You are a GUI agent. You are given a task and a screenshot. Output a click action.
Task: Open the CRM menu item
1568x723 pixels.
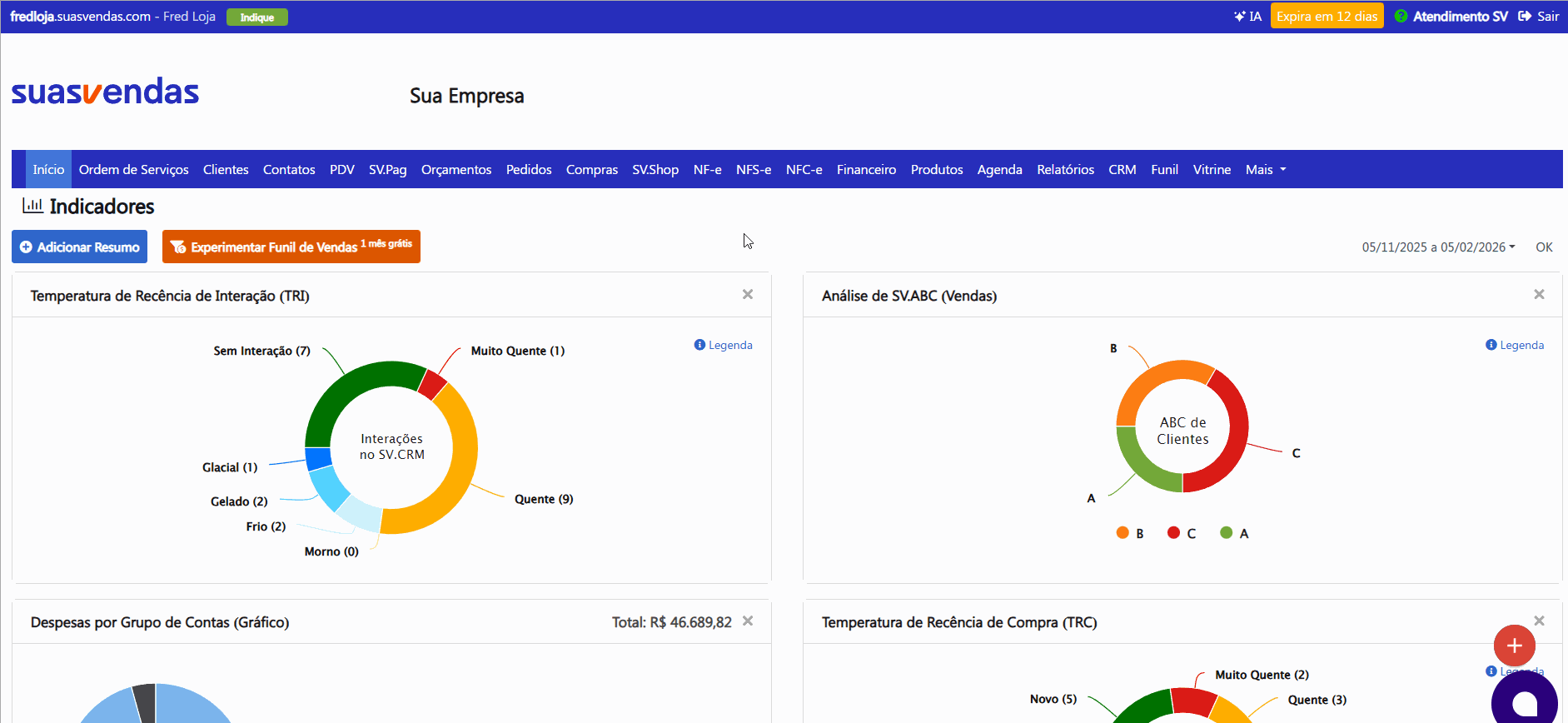pos(1122,169)
